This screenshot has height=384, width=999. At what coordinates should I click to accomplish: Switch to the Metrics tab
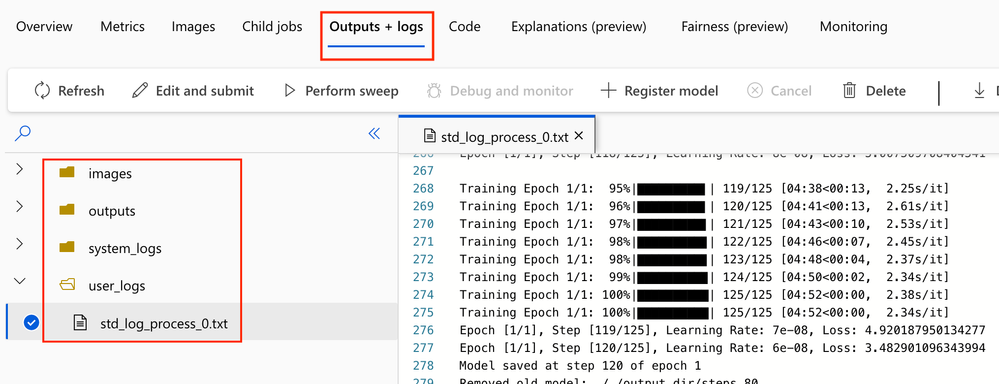[x=122, y=27]
